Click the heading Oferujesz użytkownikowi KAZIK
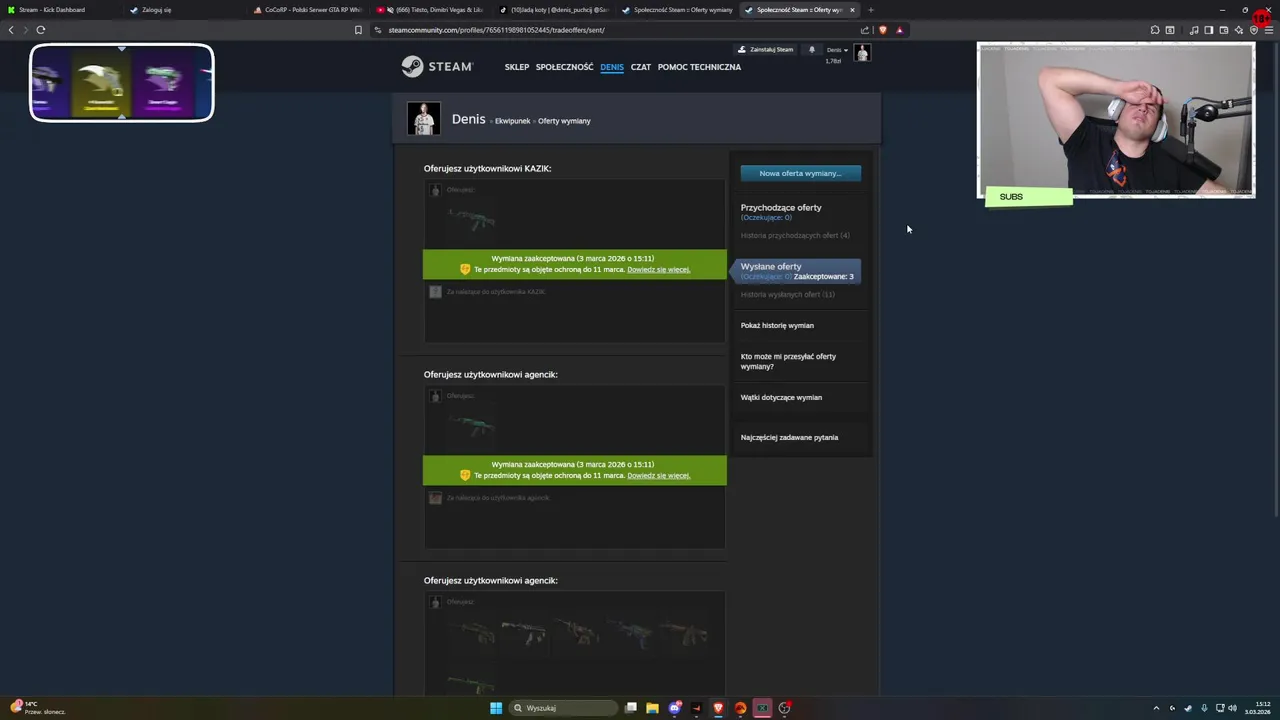 click(487, 169)
